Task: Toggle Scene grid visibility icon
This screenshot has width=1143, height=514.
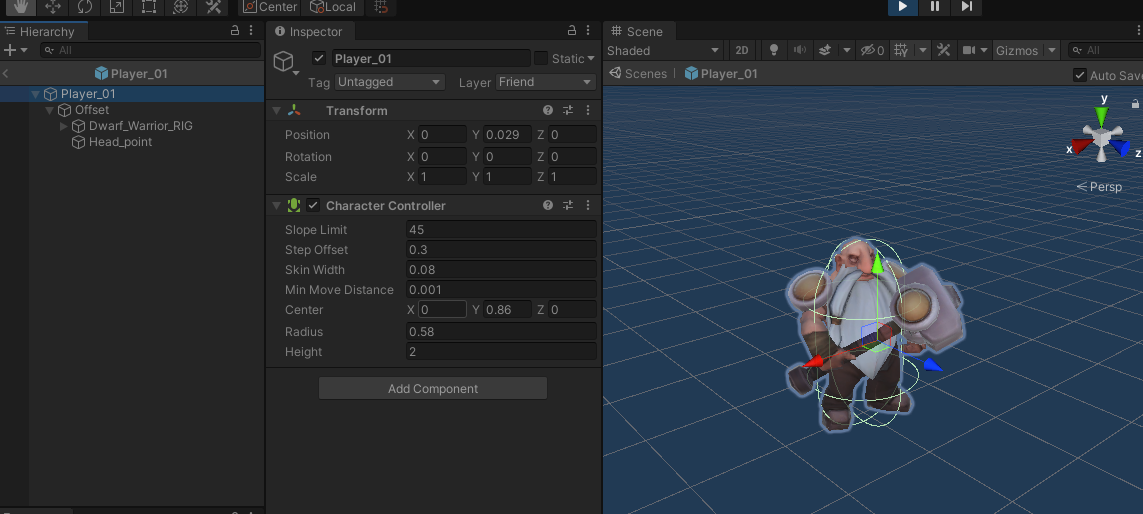Action: point(902,50)
